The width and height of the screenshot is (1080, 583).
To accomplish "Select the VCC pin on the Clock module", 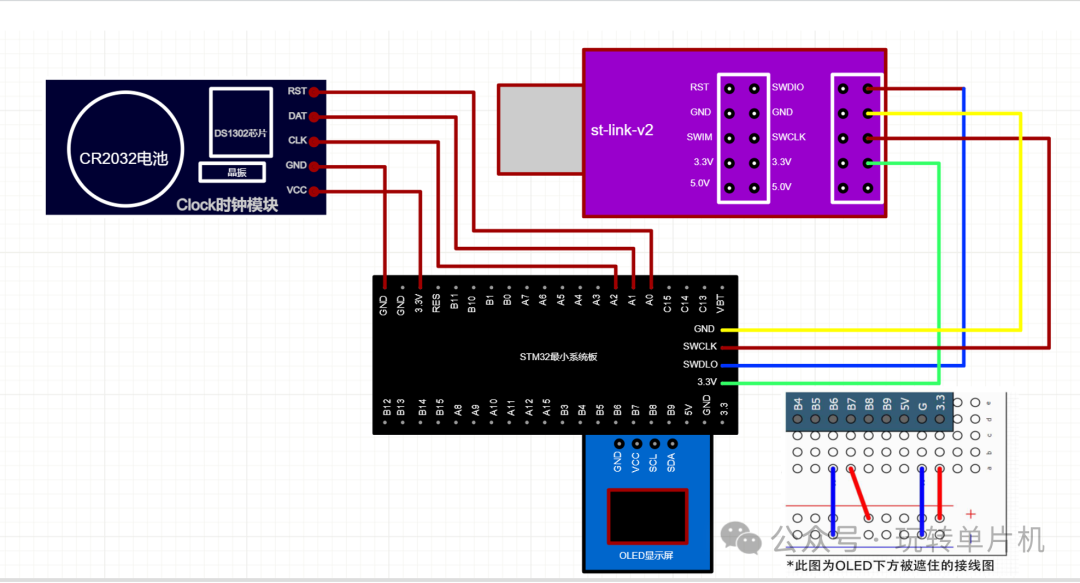I will coord(314,191).
